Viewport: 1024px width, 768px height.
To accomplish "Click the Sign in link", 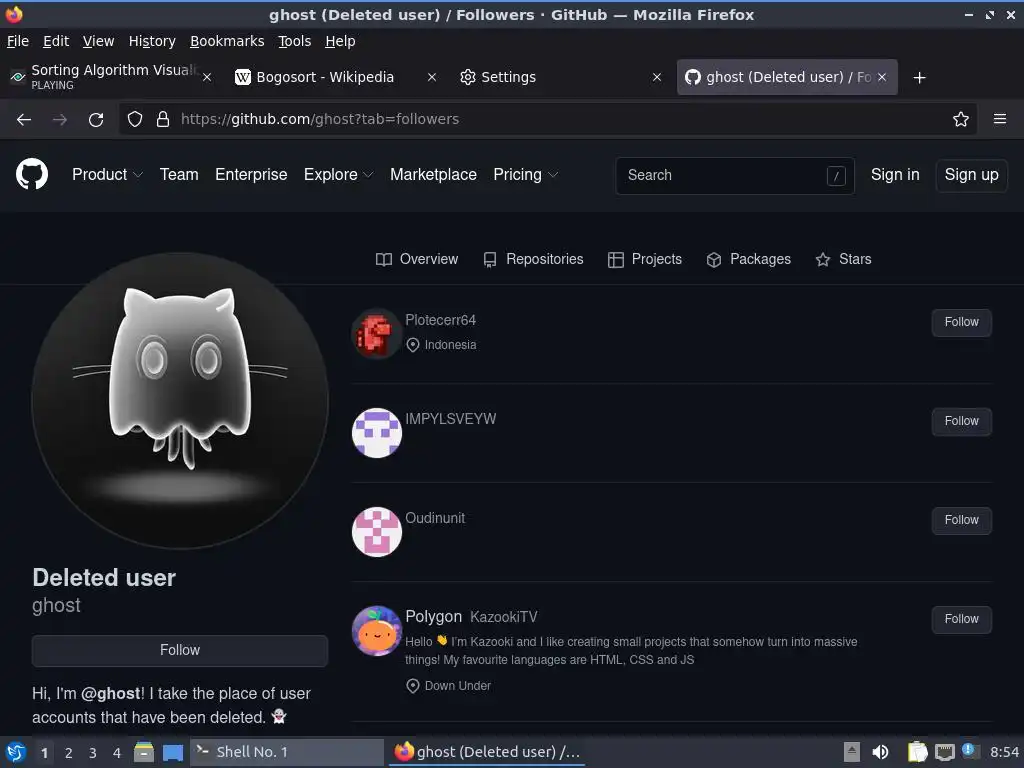I will click(895, 174).
